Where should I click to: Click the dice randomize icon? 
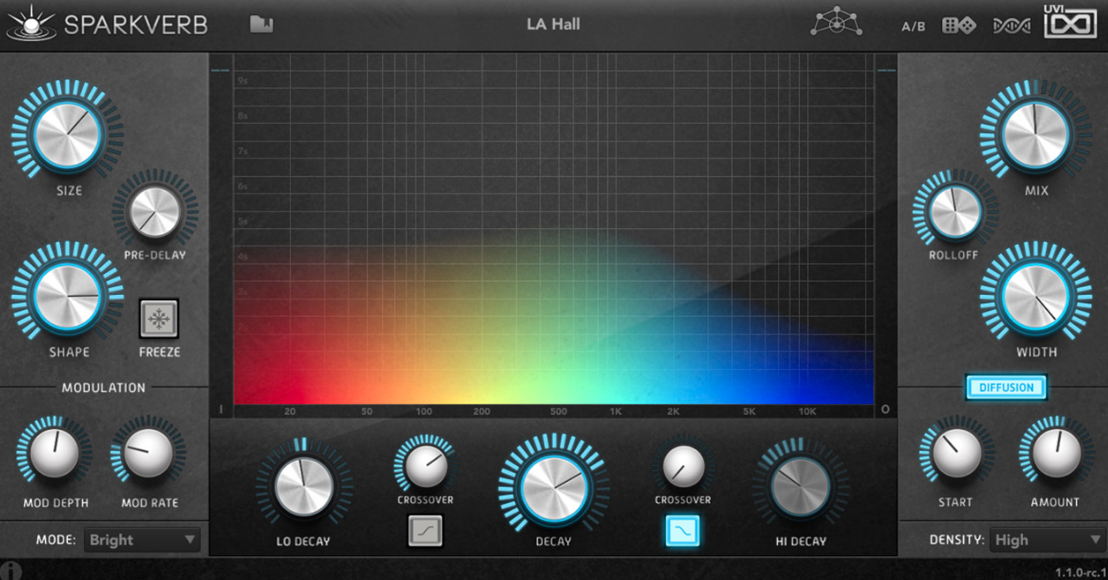[x=959, y=26]
